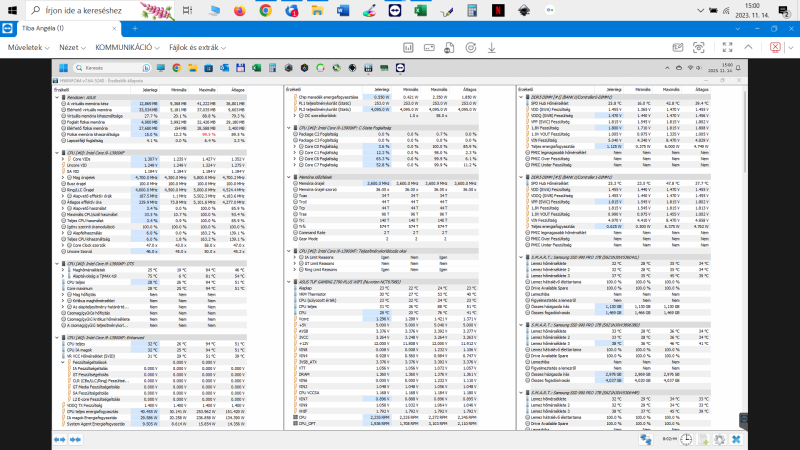The height and width of the screenshot is (450, 800).
Task: Collapse the first sensor group in left panel
Action: click(x=57, y=97)
